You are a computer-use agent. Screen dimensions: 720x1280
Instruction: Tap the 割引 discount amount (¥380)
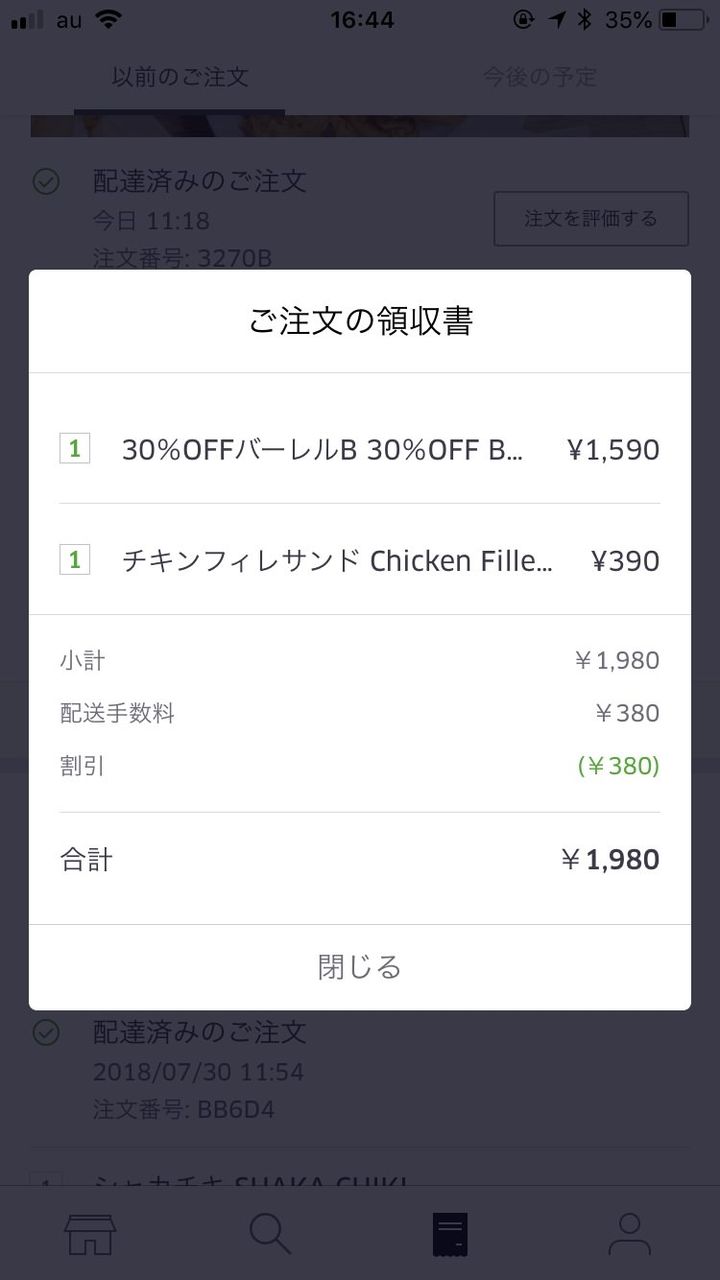(618, 766)
